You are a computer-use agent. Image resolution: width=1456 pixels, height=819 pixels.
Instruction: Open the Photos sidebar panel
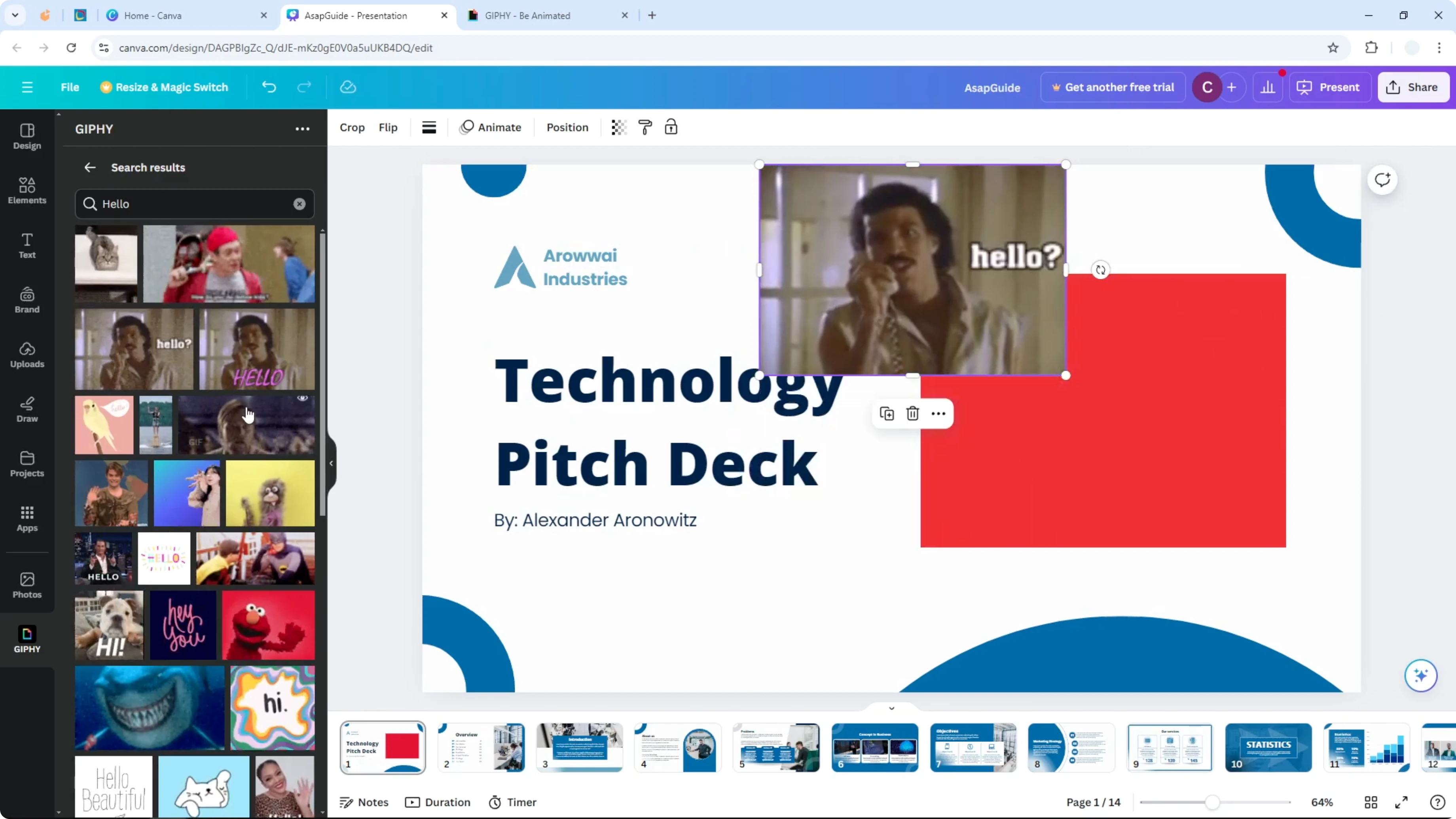[27, 585]
